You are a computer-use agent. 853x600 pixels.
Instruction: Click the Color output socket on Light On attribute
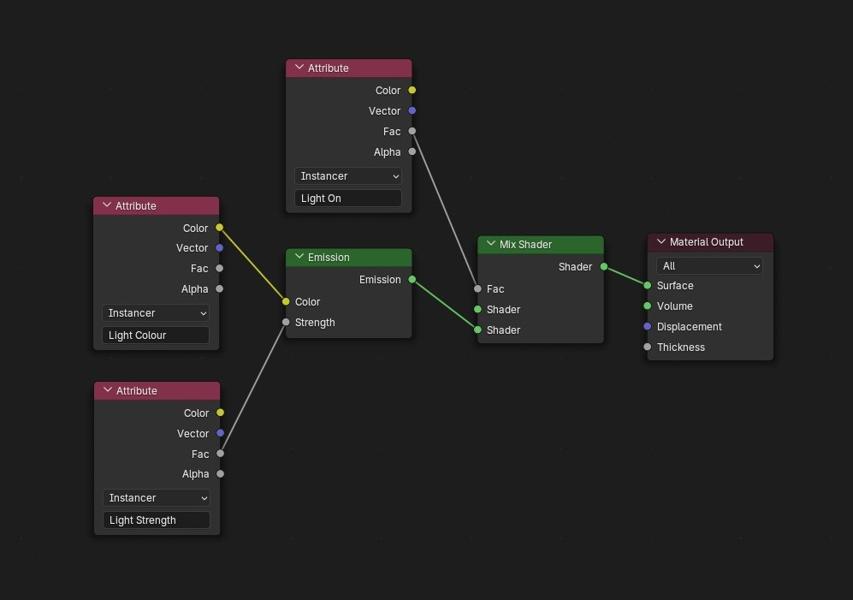(412, 90)
